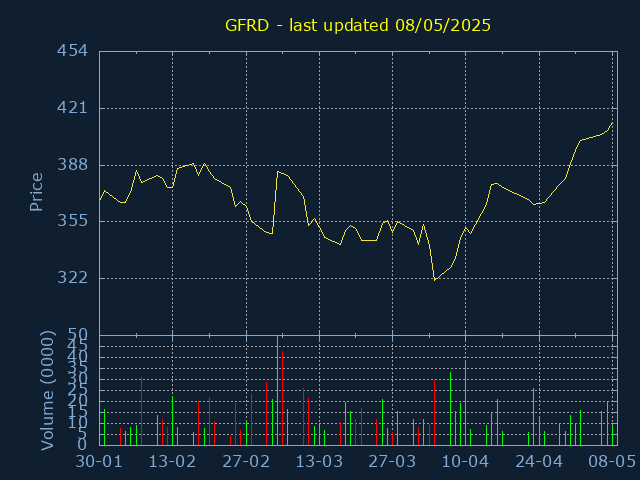The height and width of the screenshot is (480, 640).
Task: Click the 13-02 date label
Action: [x=172, y=462]
